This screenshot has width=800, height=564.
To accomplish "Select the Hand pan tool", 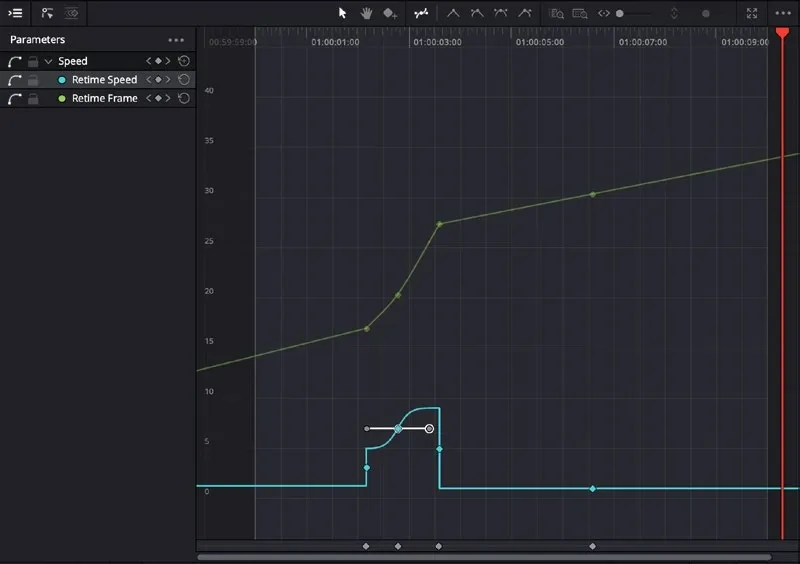I will (x=366, y=13).
